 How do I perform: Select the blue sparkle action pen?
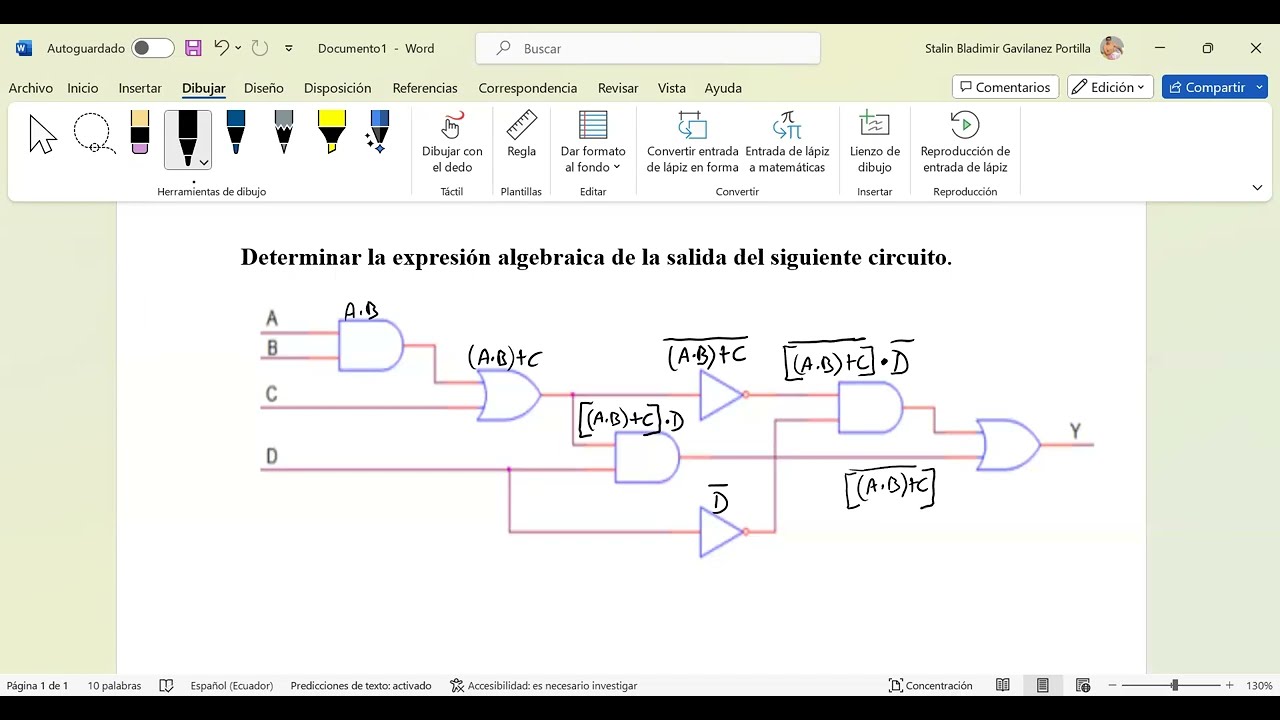[378, 133]
